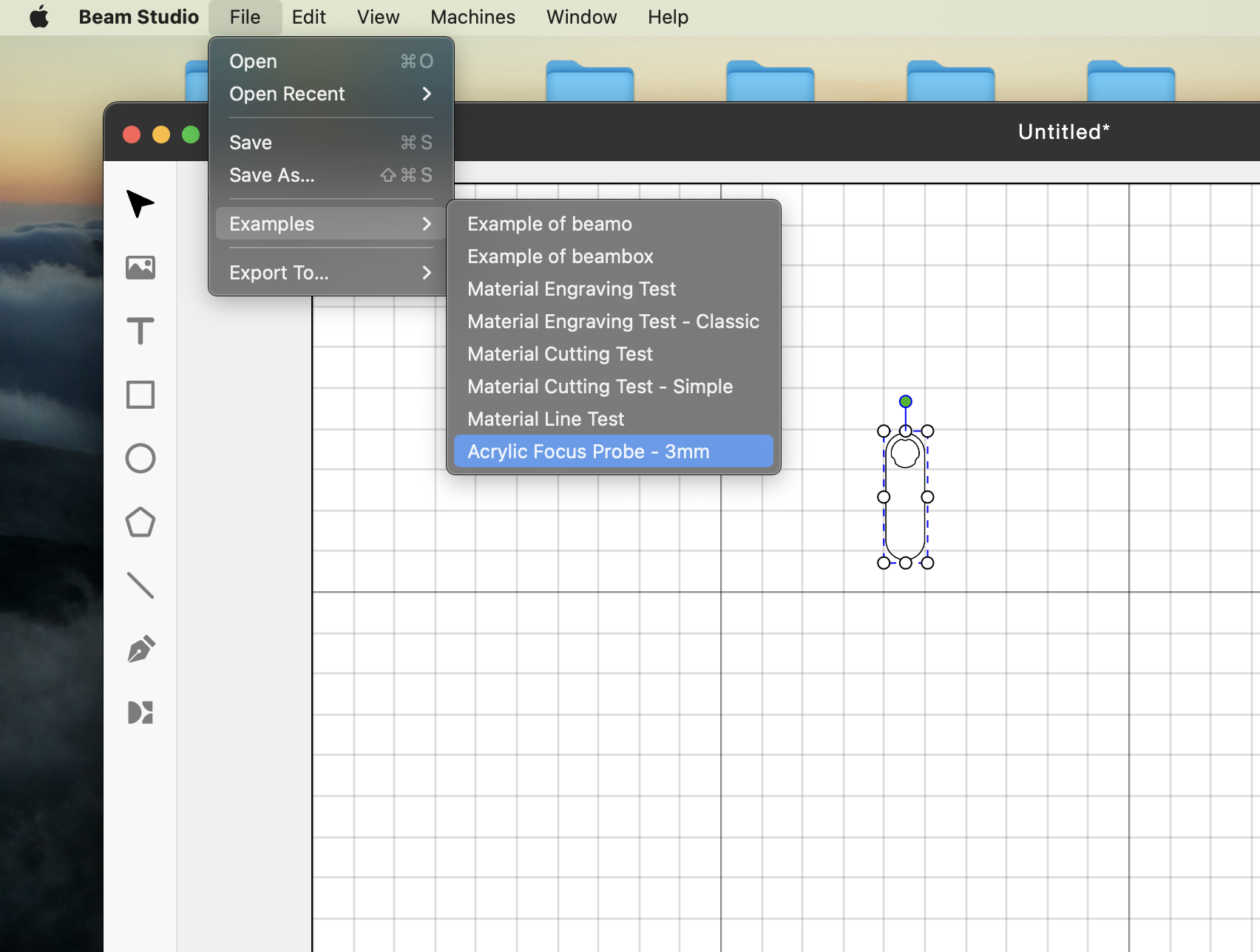Select the polygon tool

(x=140, y=522)
